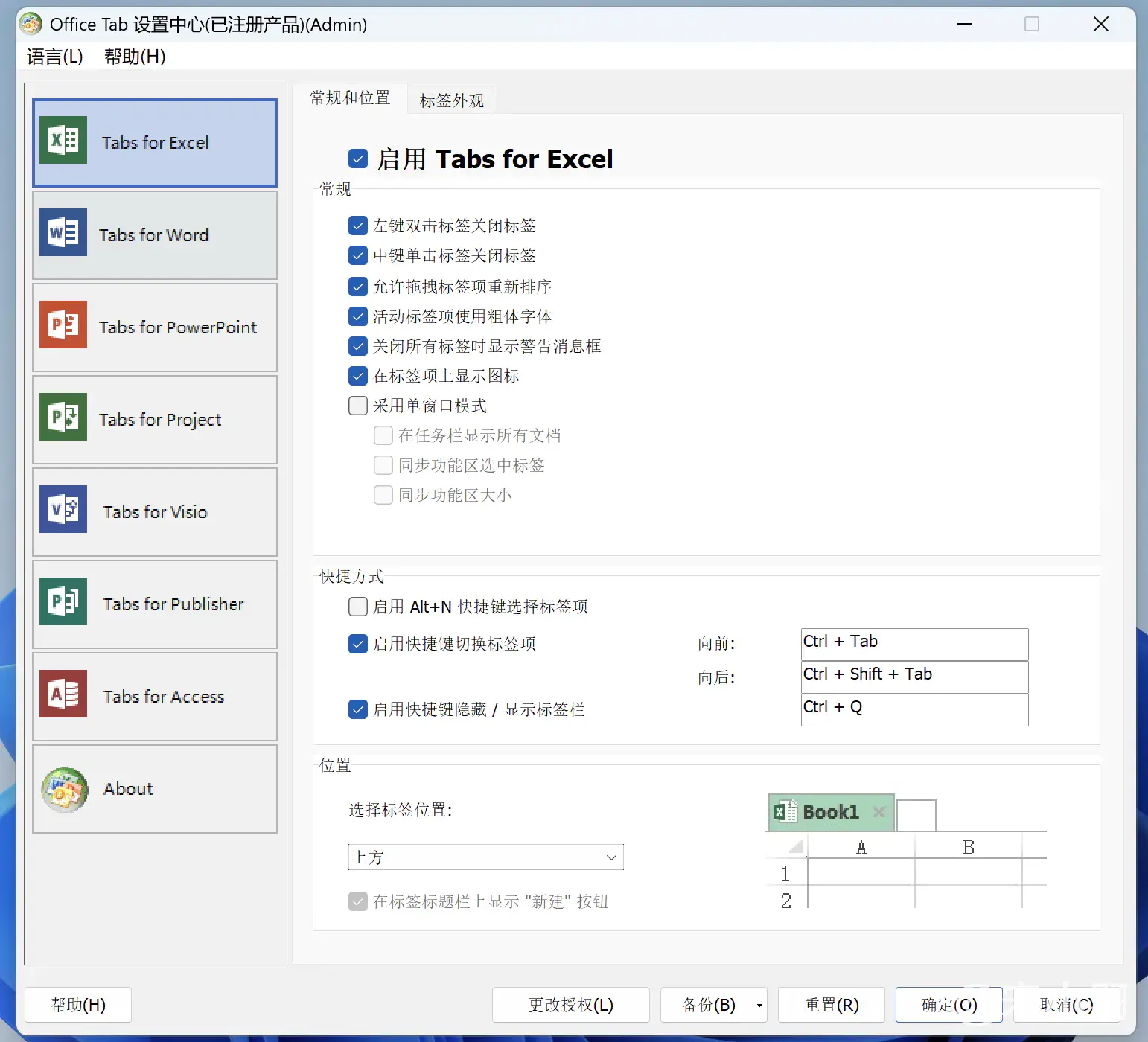Open the Tabs for Access icon
The height and width of the screenshot is (1042, 1148).
pyautogui.click(x=63, y=694)
